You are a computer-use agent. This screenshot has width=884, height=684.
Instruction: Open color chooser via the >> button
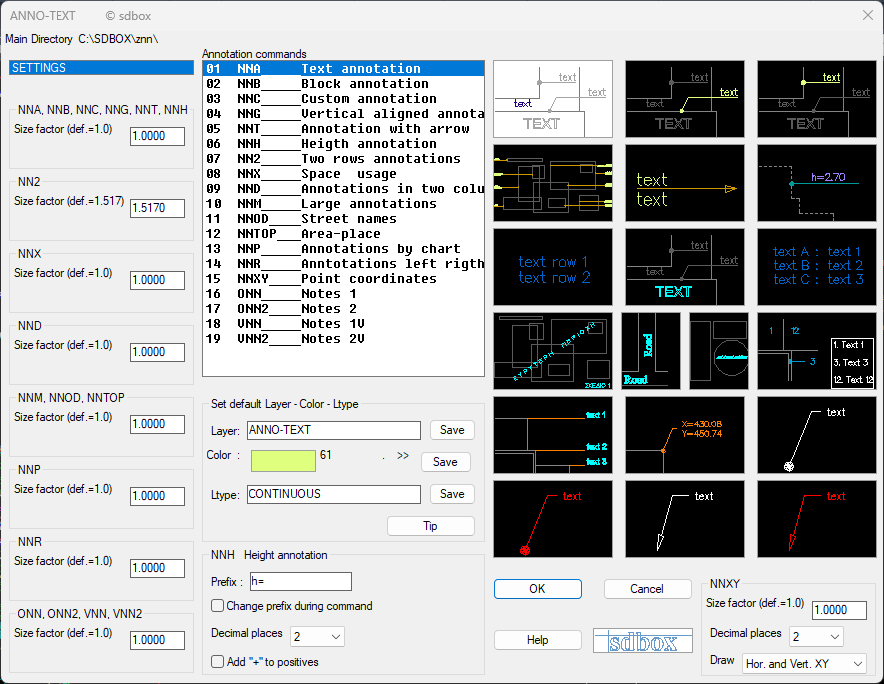pos(403,456)
